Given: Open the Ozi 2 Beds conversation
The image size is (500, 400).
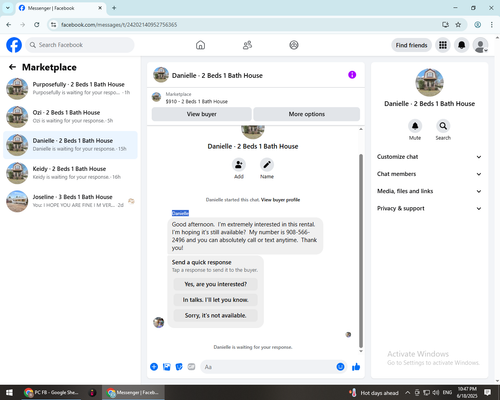Looking at the screenshot, I should 70,117.
